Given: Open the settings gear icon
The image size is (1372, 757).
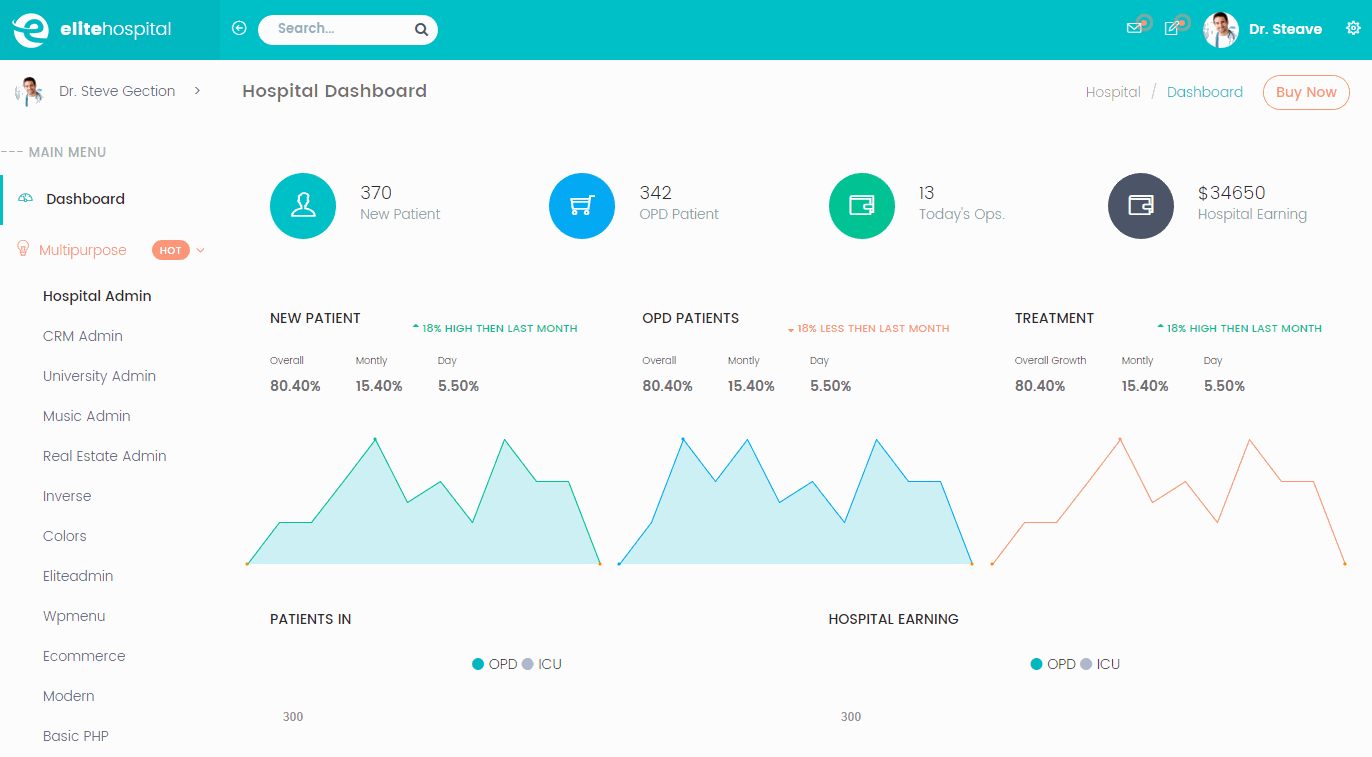Looking at the screenshot, I should point(1353,29).
